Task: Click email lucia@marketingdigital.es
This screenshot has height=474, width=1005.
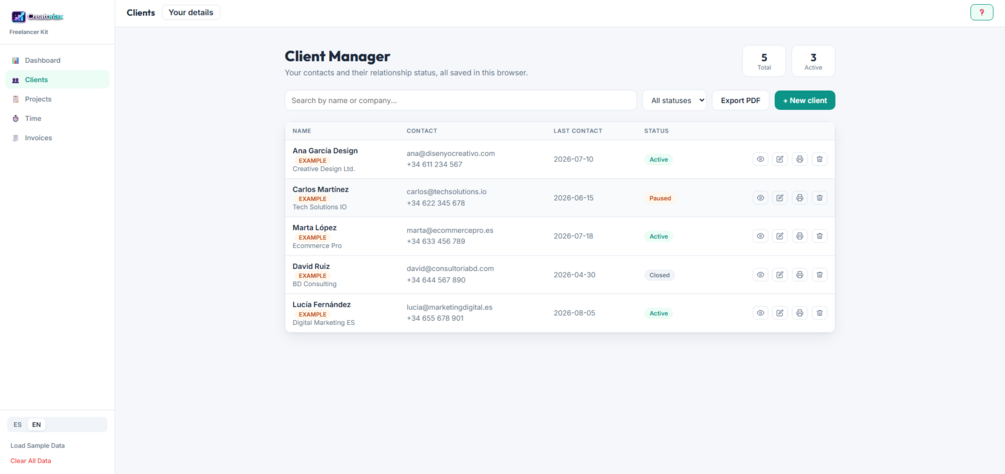Action: (449, 307)
